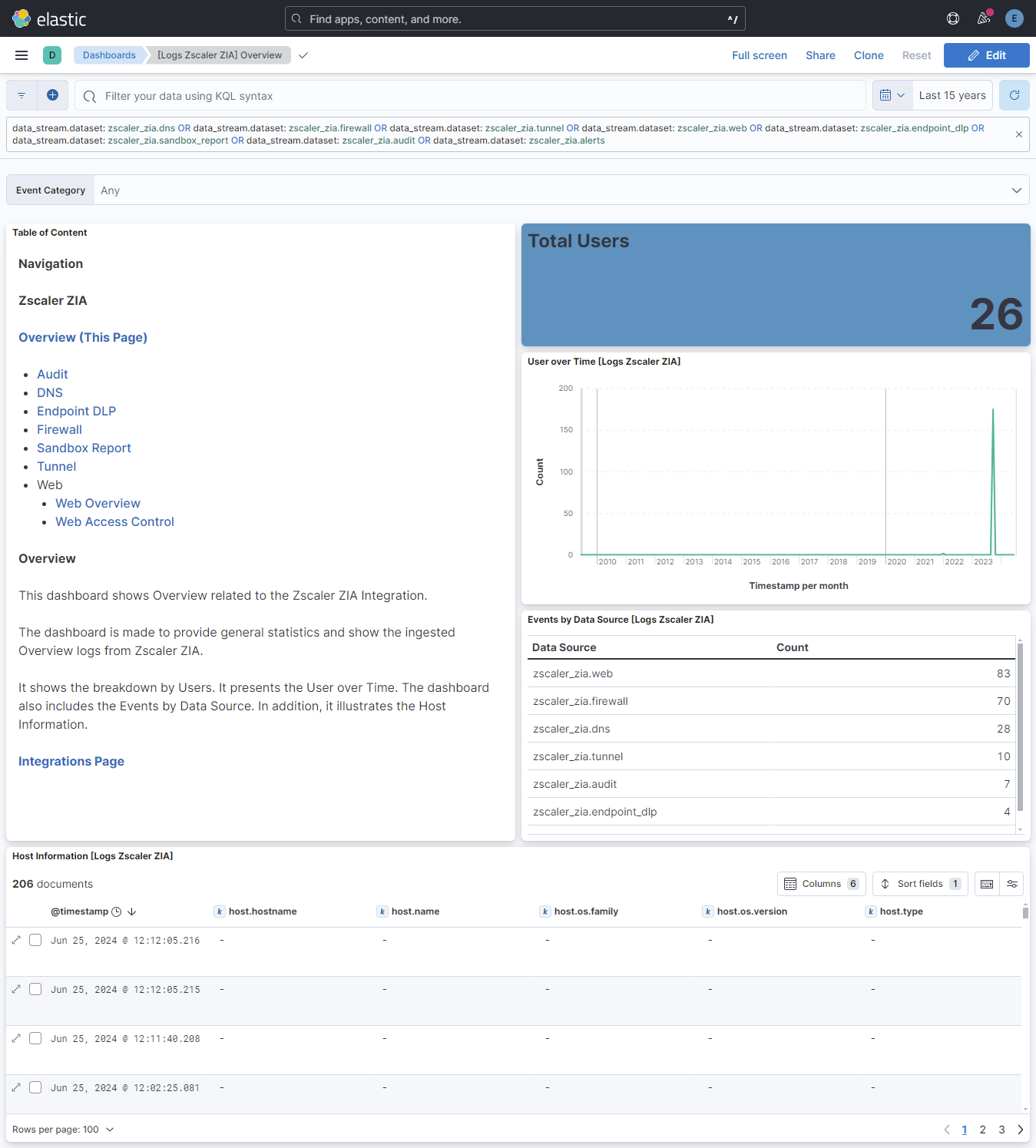Click Share in the toolbar
Screen dimensions: 1036x1148
click(x=820, y=55)
